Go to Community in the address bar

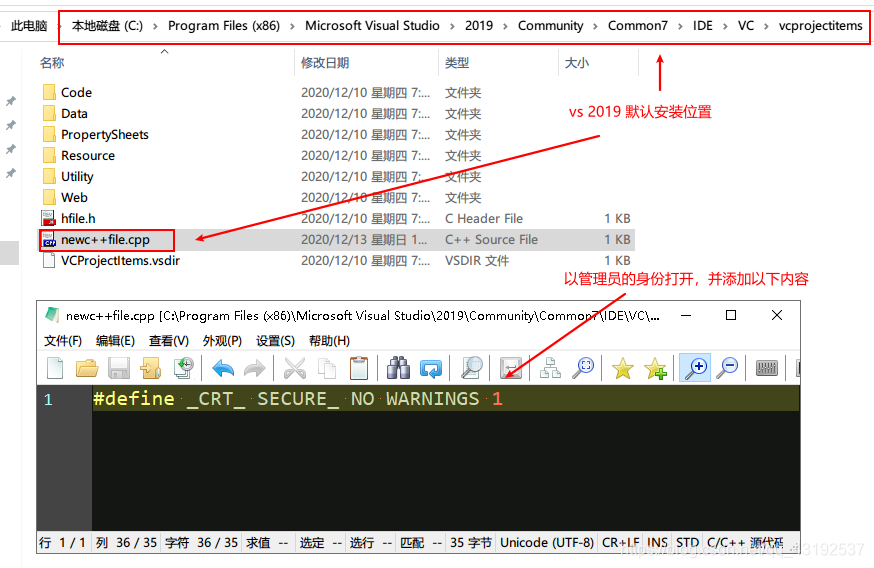pos(551,26)
